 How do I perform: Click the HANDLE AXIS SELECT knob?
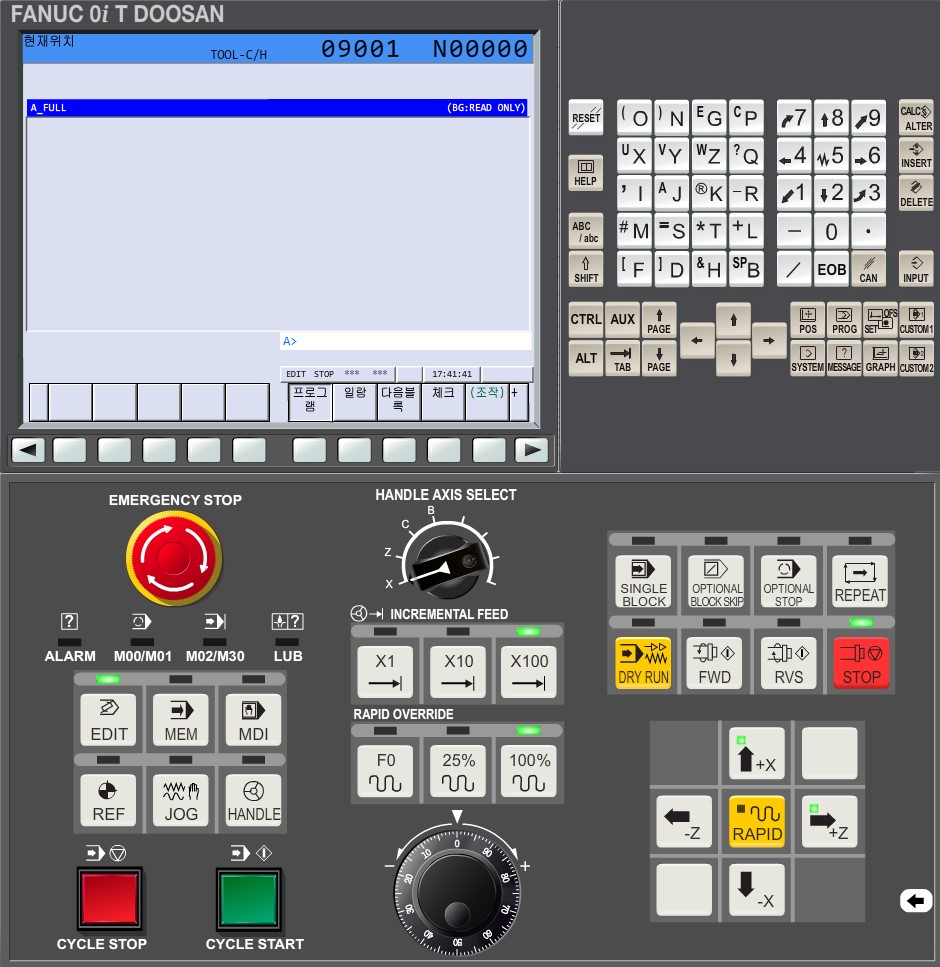447,565
